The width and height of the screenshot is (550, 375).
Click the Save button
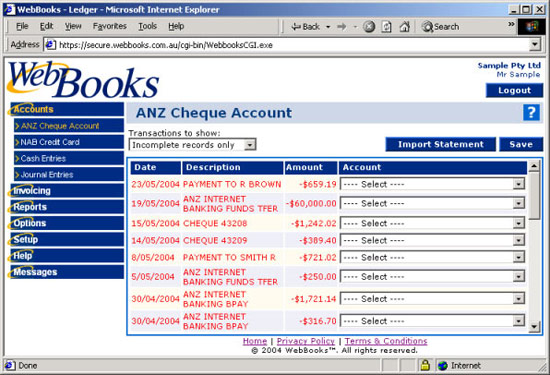[521, 145]
